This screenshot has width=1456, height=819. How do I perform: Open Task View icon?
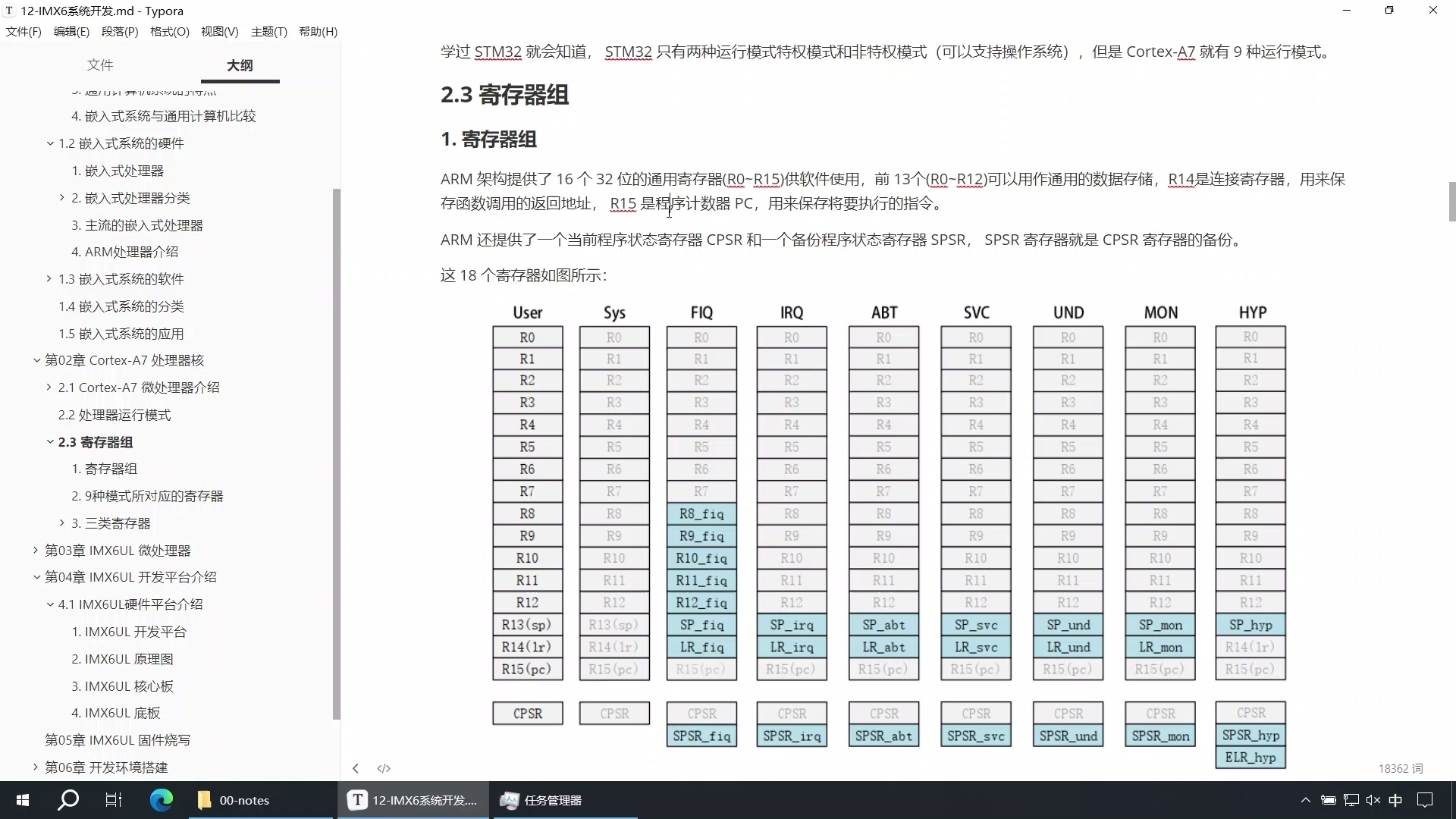pos(114,800)
